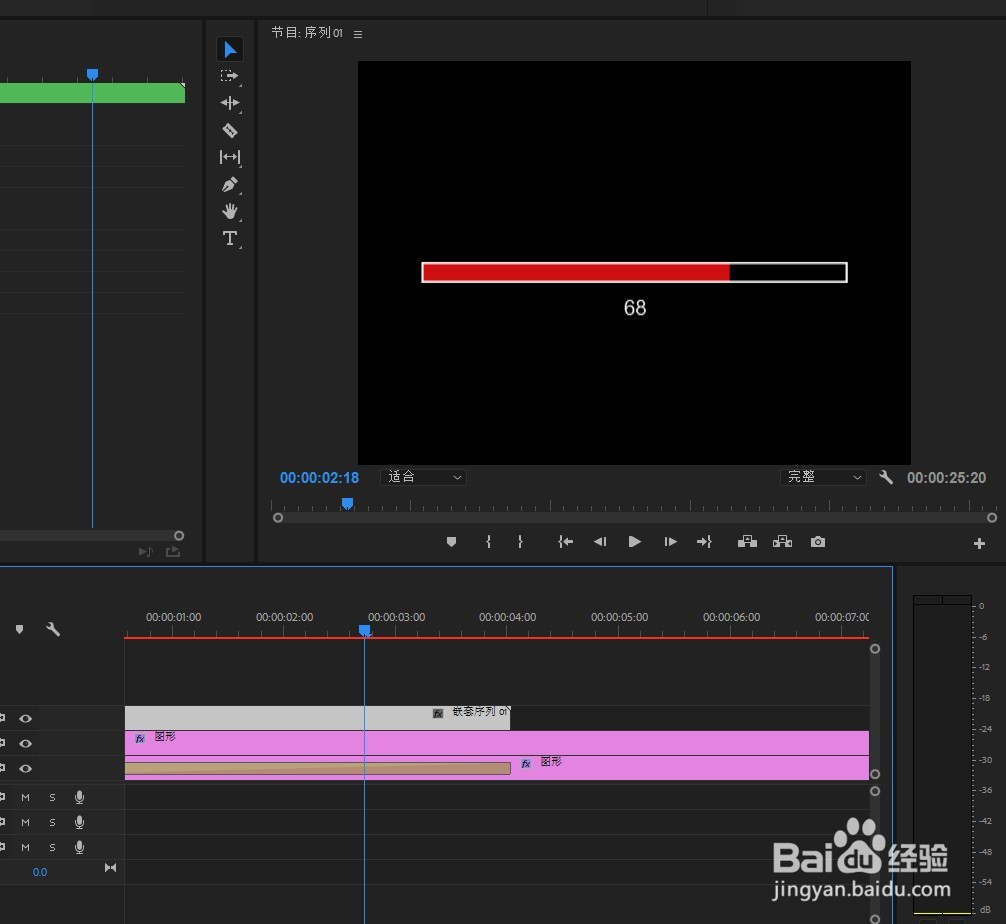Click the Mark Out button
Viewport: 1006px width, 924px height.
coord(520,542)
